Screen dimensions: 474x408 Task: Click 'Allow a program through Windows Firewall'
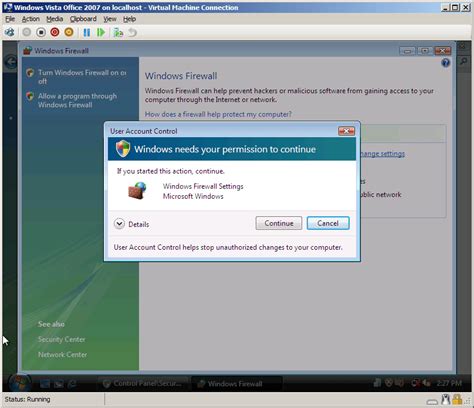tap(77, 100)
